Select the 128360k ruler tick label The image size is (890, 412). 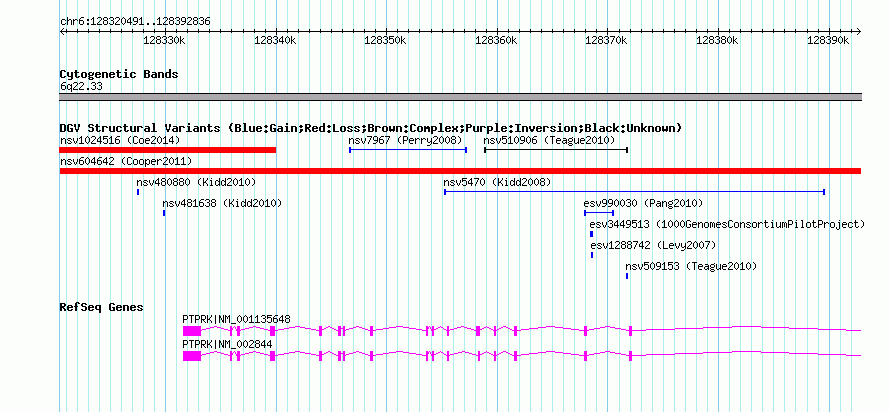click(x=496, y=40)
